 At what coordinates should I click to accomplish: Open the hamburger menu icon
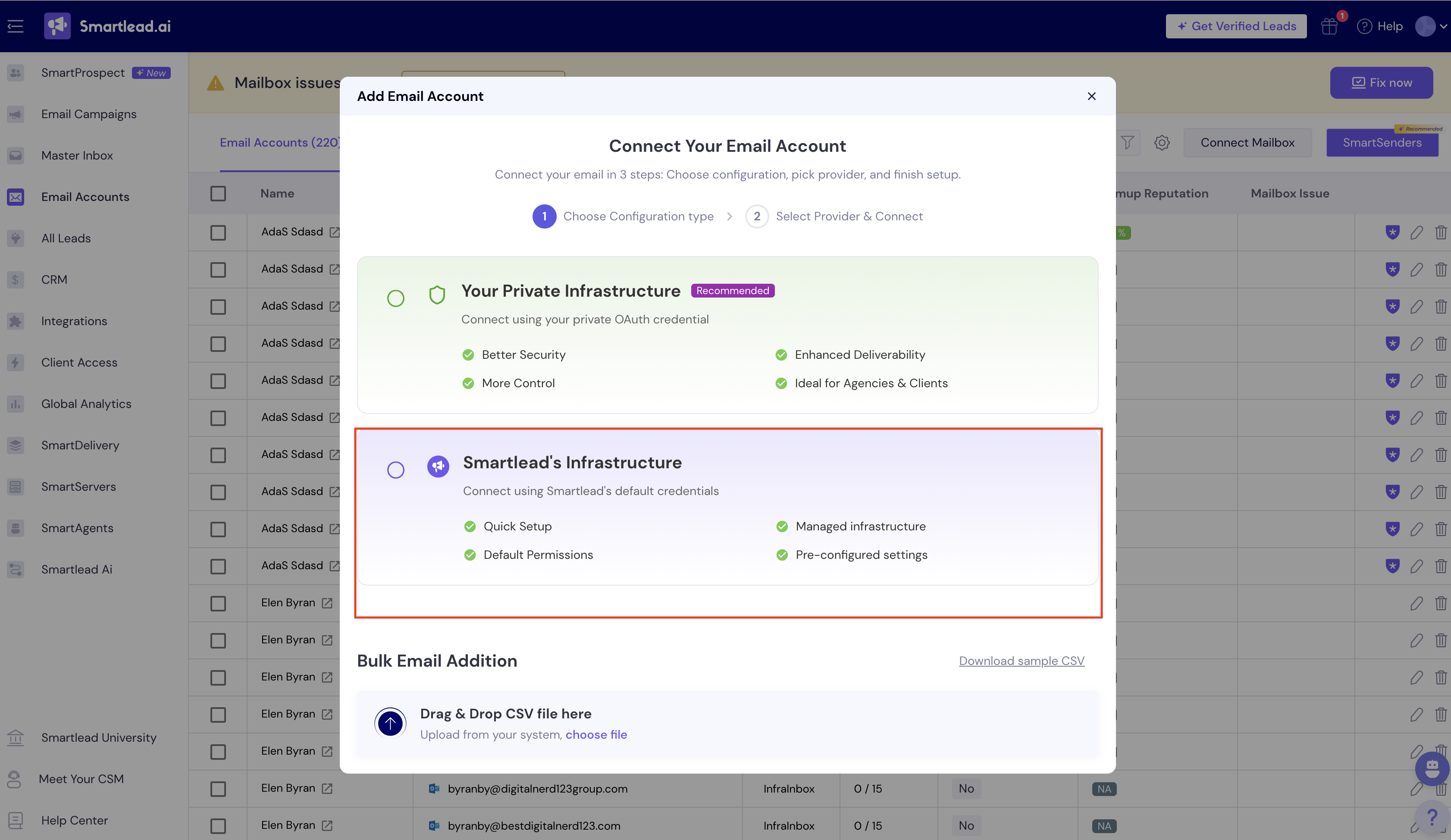point(16,26)
